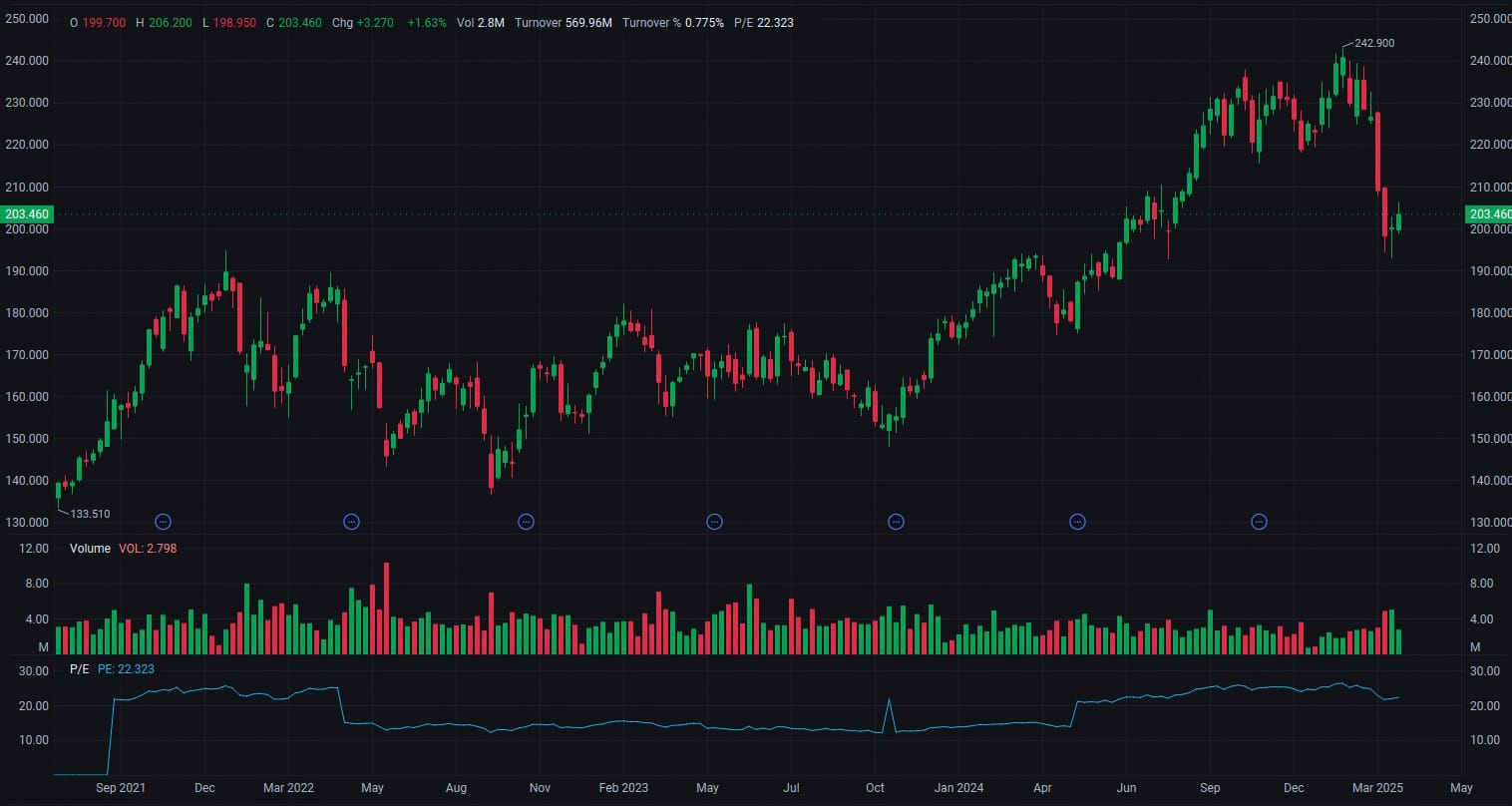Click the PE: 22.323 indicator value

click(126, 669)
